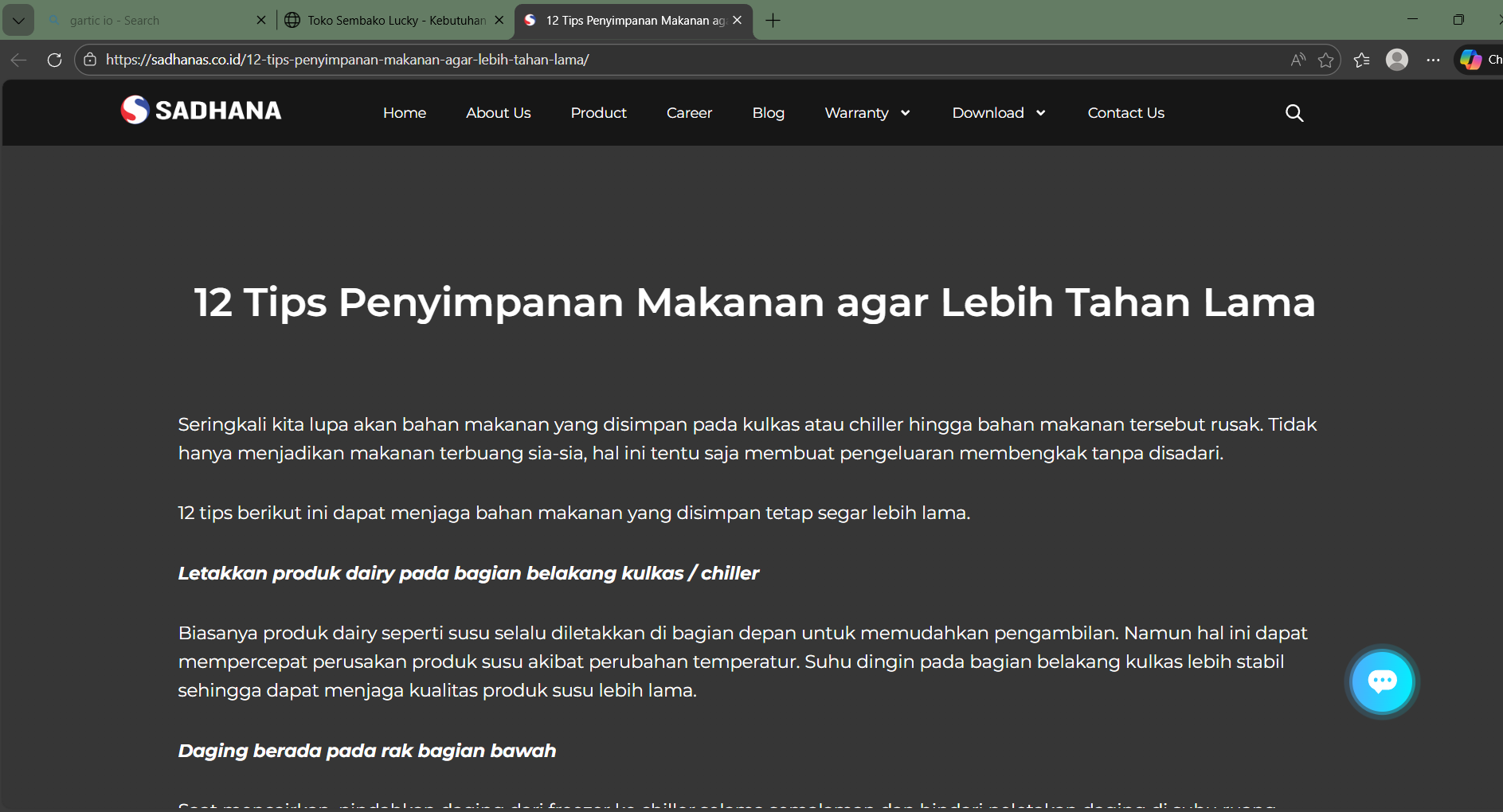Refresh the current page
This screenshot has width=1503, height=812.
(x=54, y=59)
